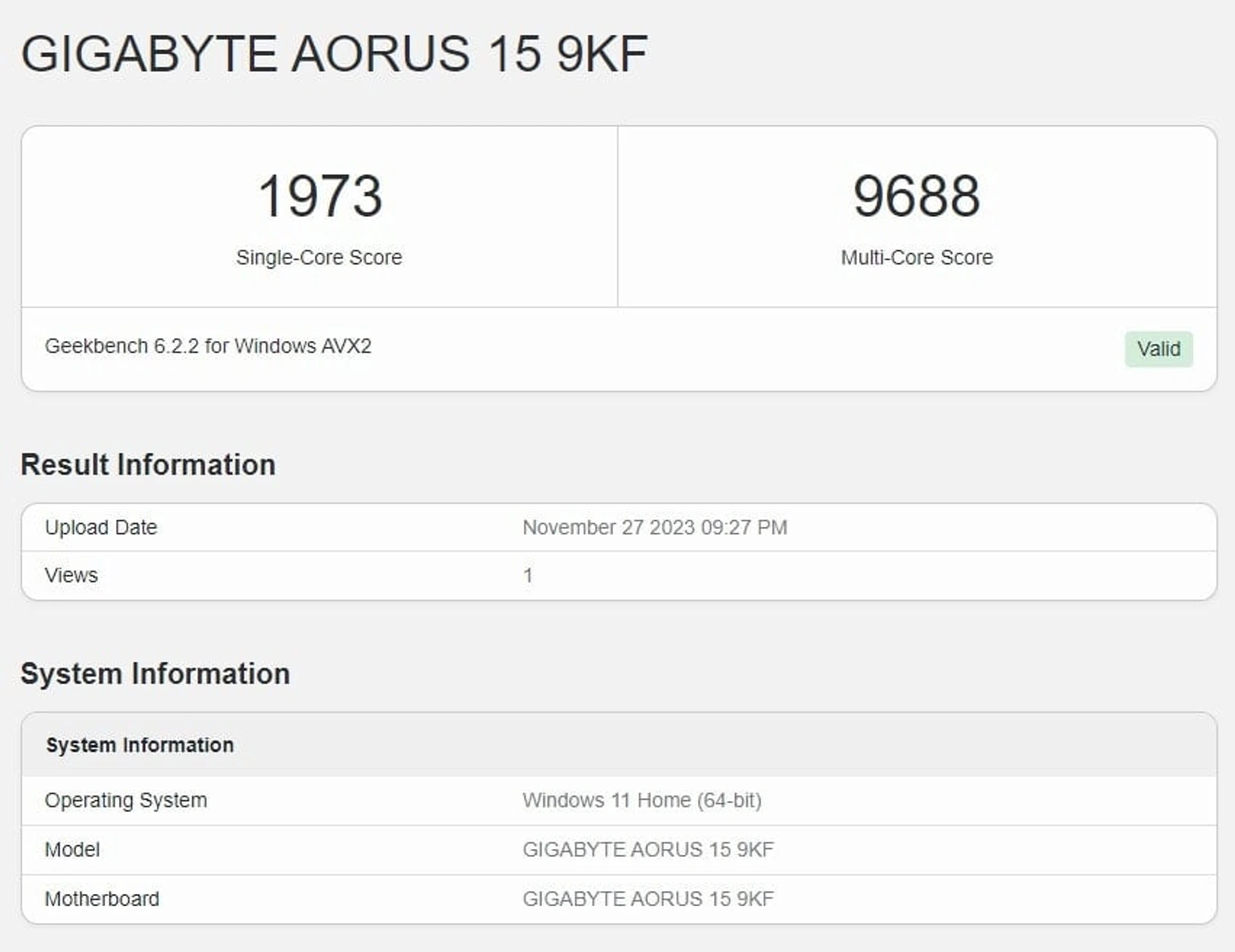The image size is (1235, 952).
Task: Click the Result Information heading
Action: [148, 464]
